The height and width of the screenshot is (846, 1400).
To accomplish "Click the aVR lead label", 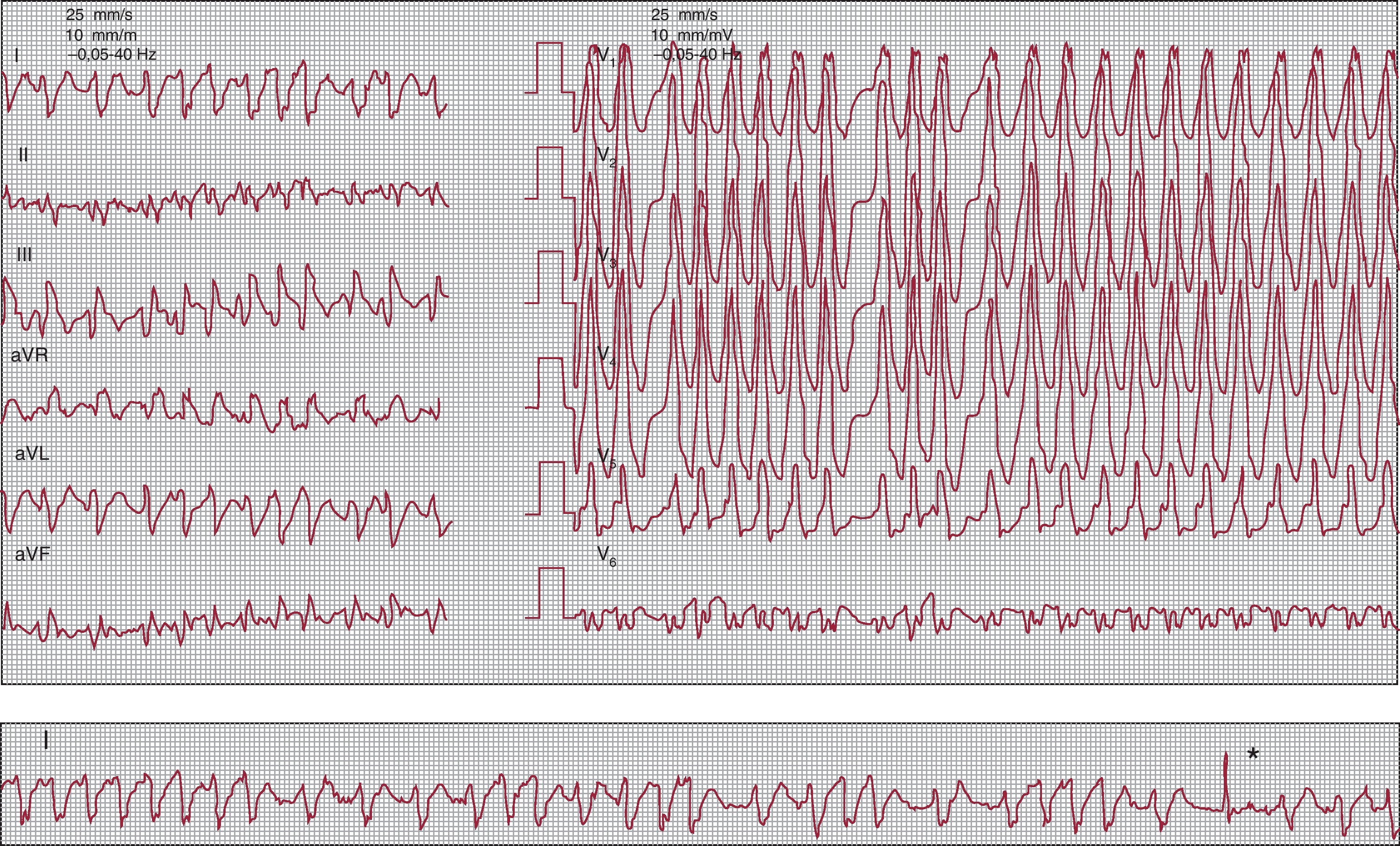I will [29, 355].
